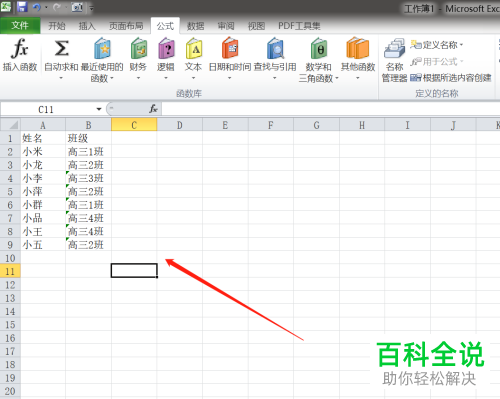The width and height of the screenshot is (500, 399).
Task: Click the fx button beside formula bar
Action: (x=153, y=109)
